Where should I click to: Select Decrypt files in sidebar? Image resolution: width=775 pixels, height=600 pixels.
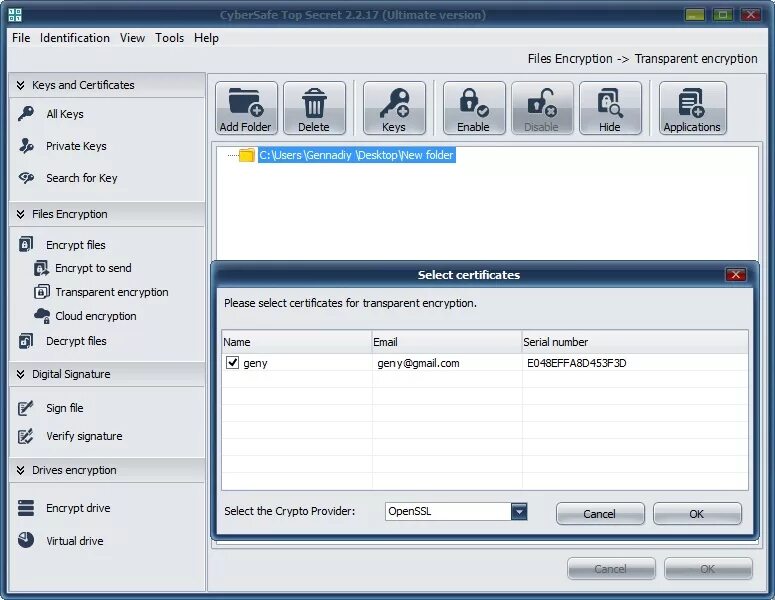(x=76, y=341)
